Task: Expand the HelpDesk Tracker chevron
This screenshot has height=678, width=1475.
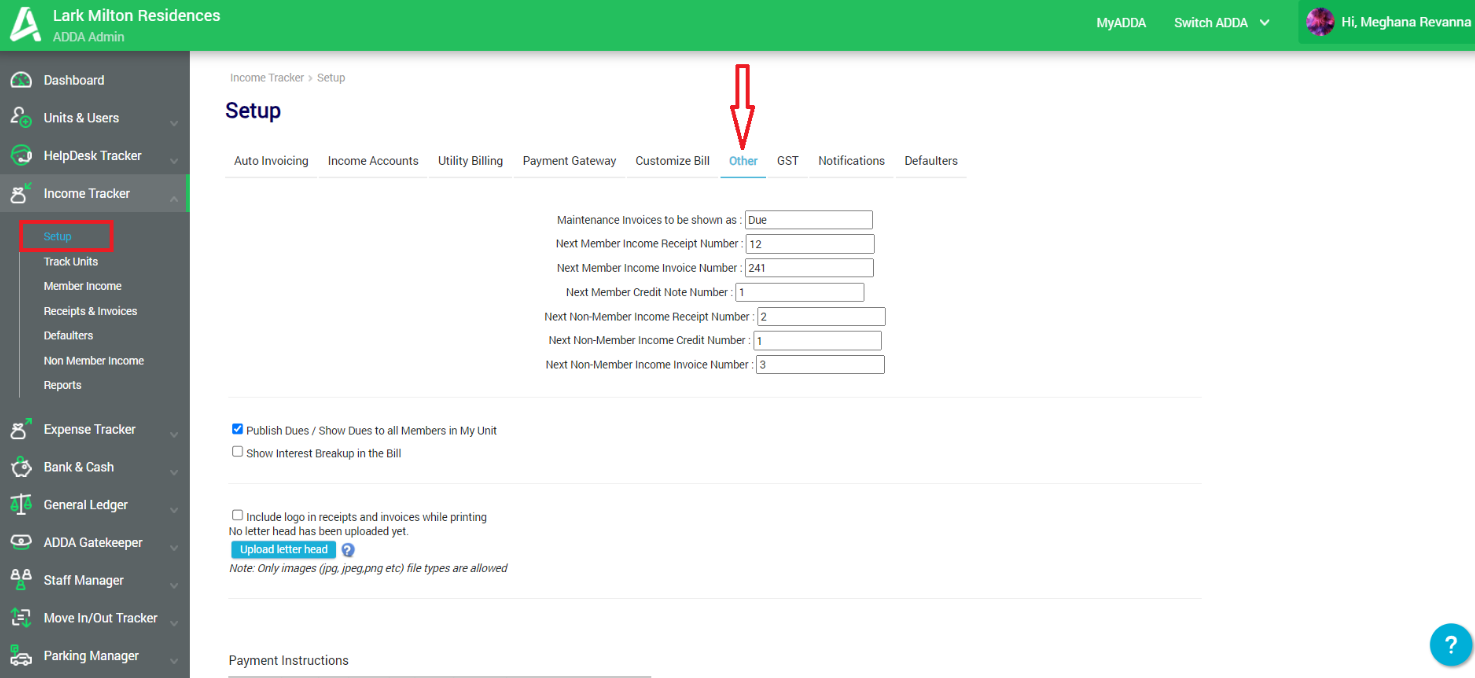Action: click(x=174, y=161)
